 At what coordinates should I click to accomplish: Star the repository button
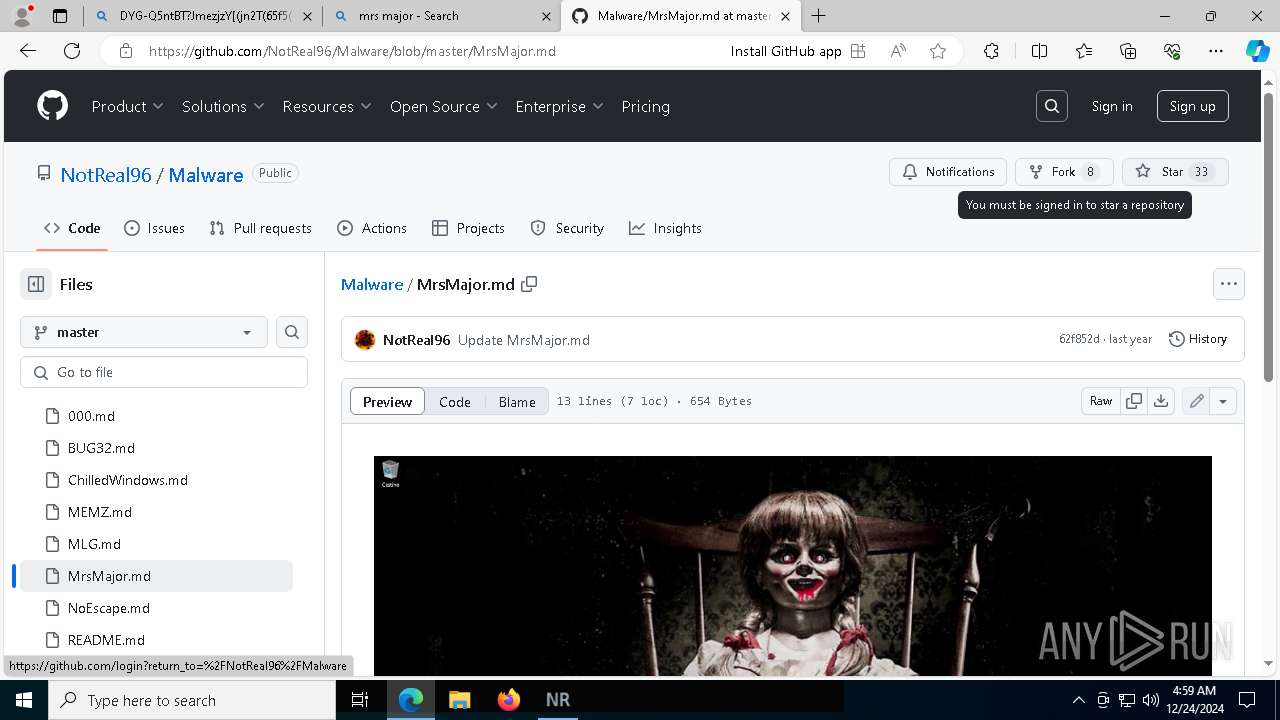[x=1174, y=172]
